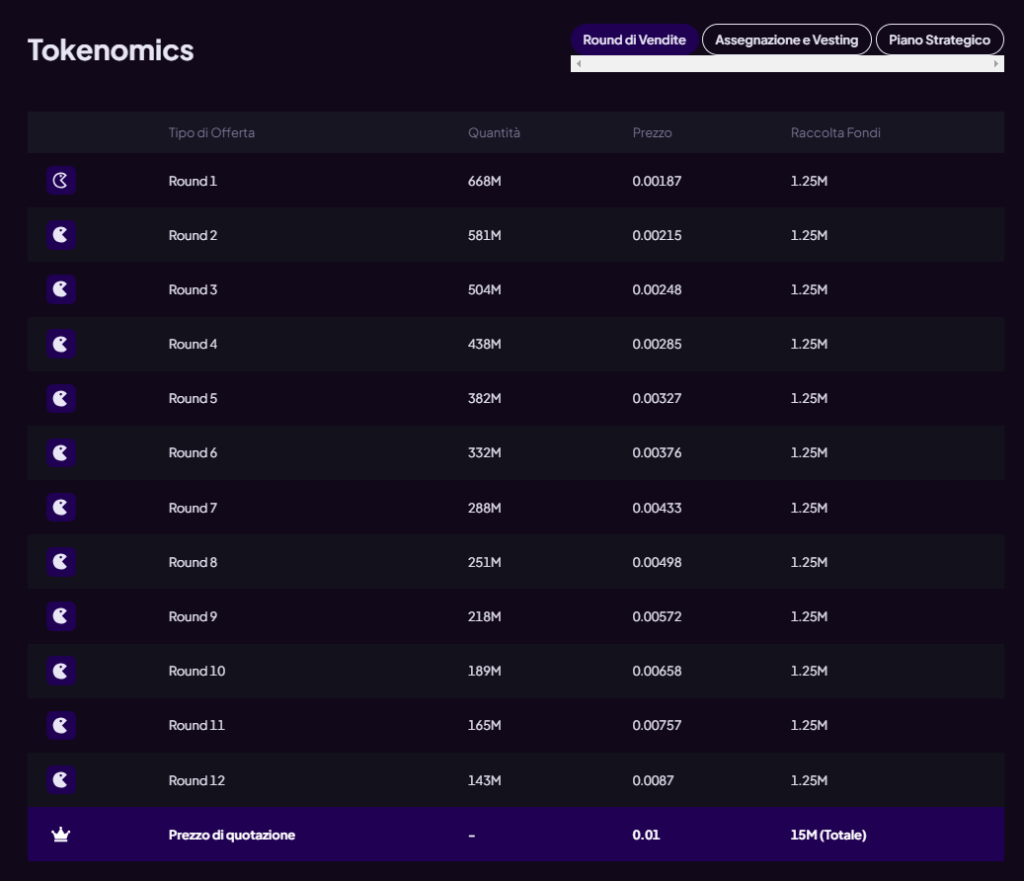The image size is (1024, 881).
Task: Click the Round 7 token icon
Action: coord(61,508)
